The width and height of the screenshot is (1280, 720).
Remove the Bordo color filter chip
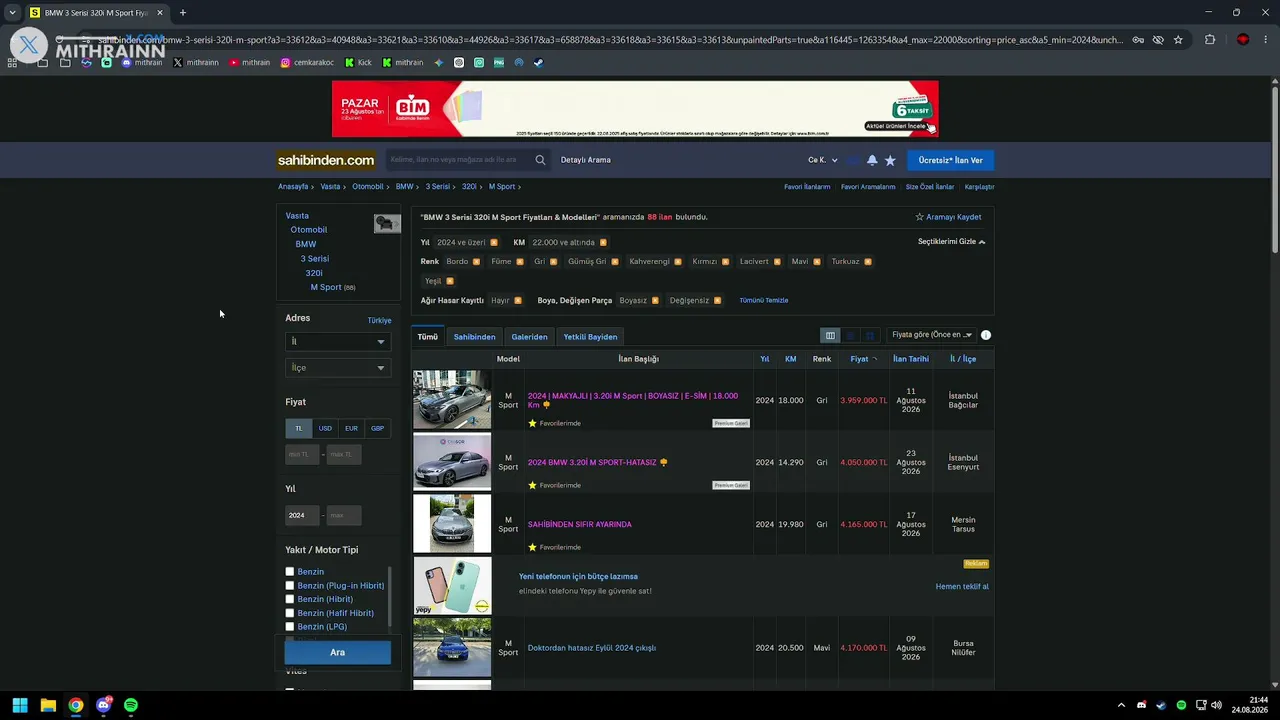[x=476, y=262]
